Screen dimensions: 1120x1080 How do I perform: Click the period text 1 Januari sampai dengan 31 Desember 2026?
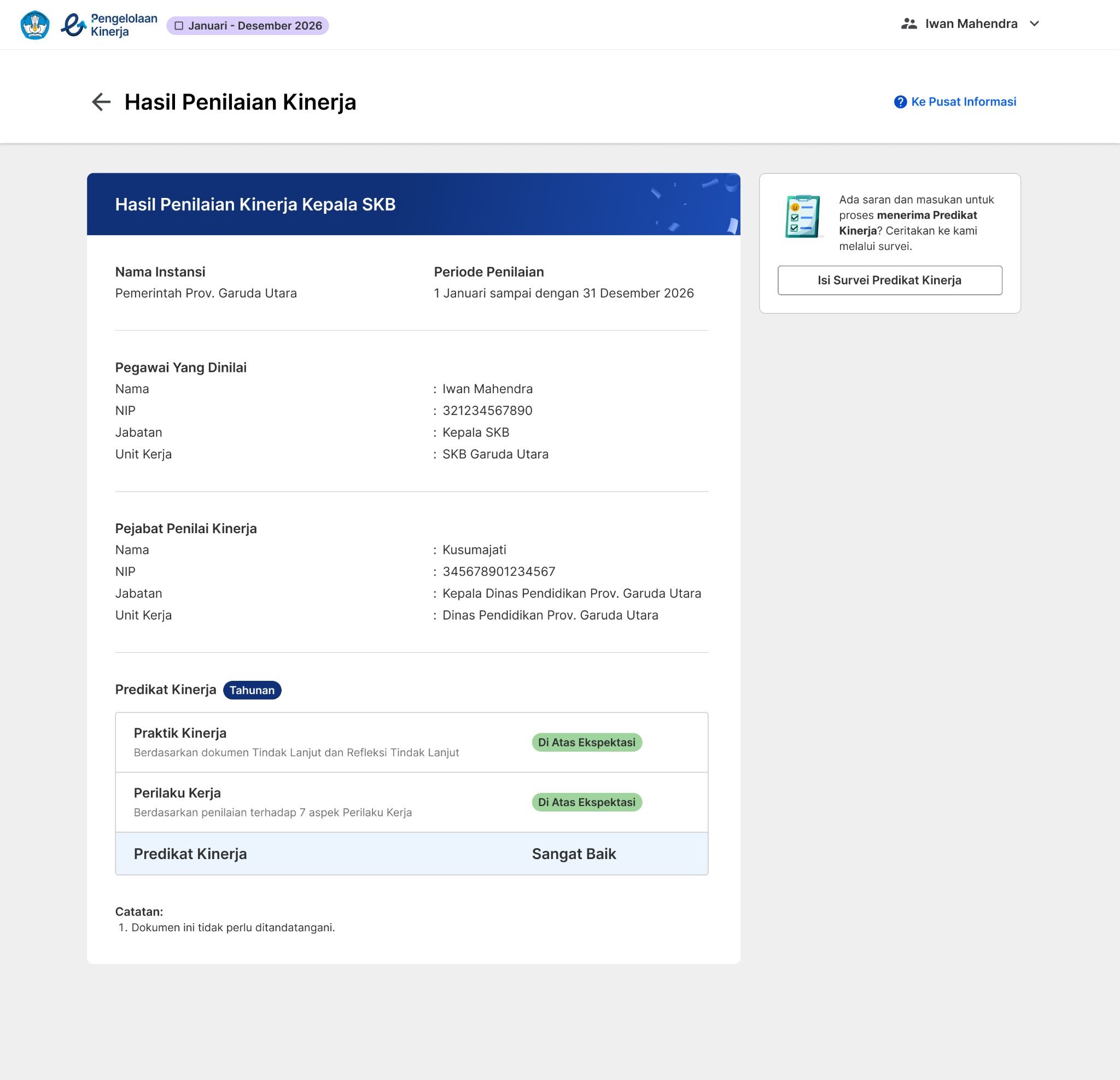click(x=563, y=293)
